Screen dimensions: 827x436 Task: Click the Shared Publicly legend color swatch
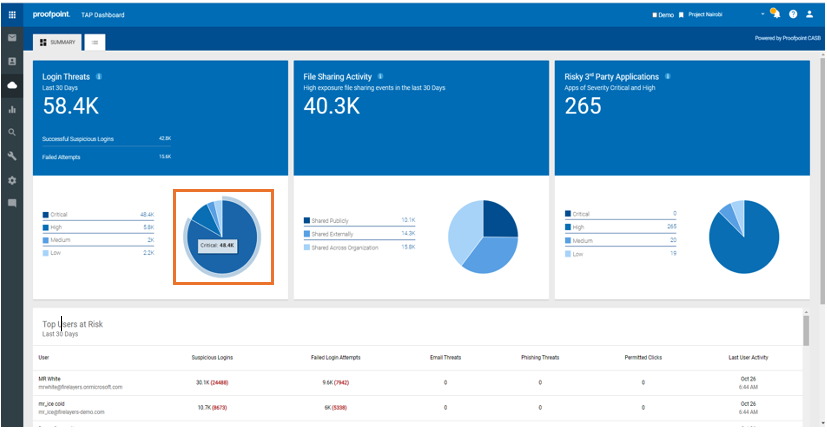307,220
